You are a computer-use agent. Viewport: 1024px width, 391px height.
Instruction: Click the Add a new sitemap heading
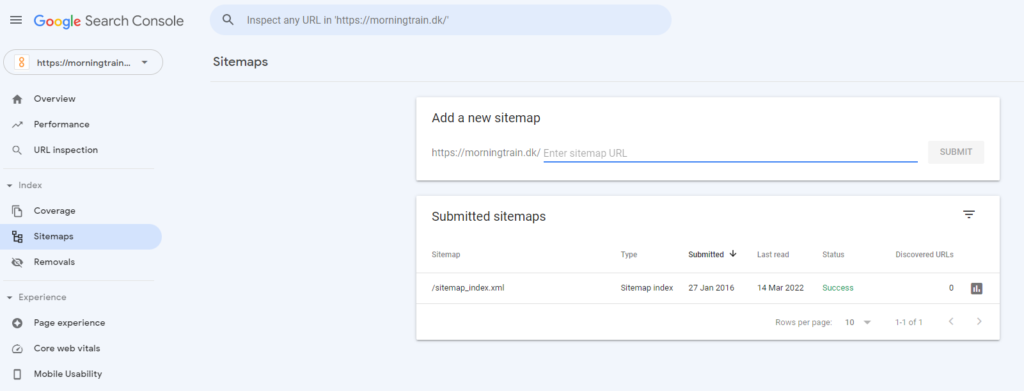[x=486, y=118]
